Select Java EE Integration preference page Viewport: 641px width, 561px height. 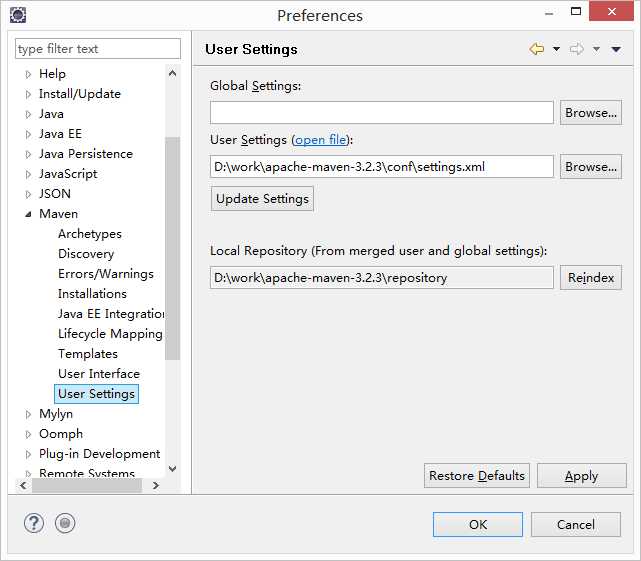(111, 314)
